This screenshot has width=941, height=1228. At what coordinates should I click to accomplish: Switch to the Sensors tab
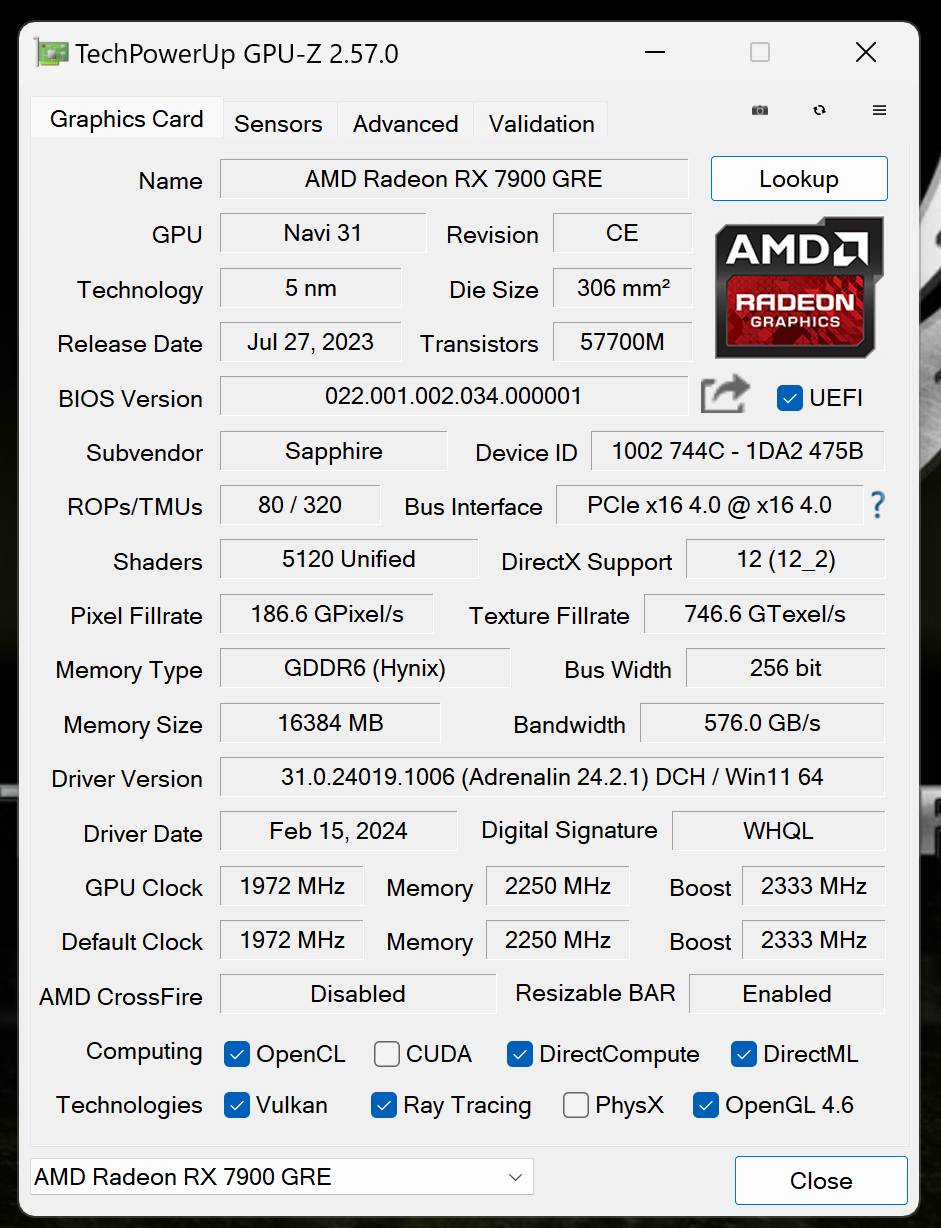[x=279, y=123]
